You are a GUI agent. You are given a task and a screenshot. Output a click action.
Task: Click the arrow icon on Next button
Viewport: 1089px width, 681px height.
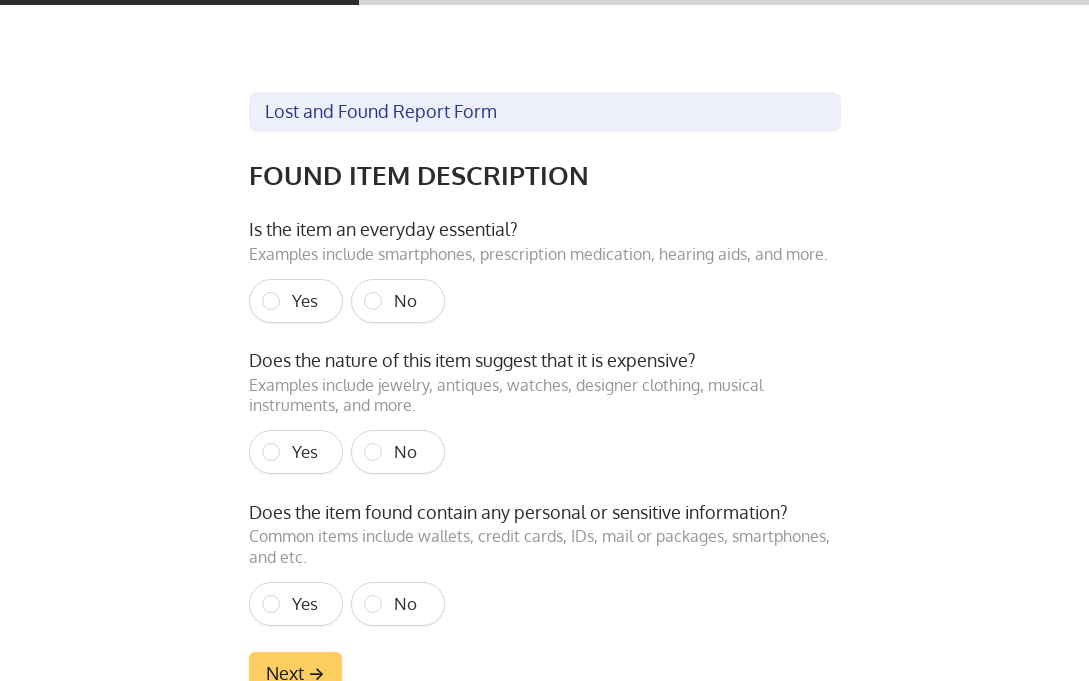[317, 674]
